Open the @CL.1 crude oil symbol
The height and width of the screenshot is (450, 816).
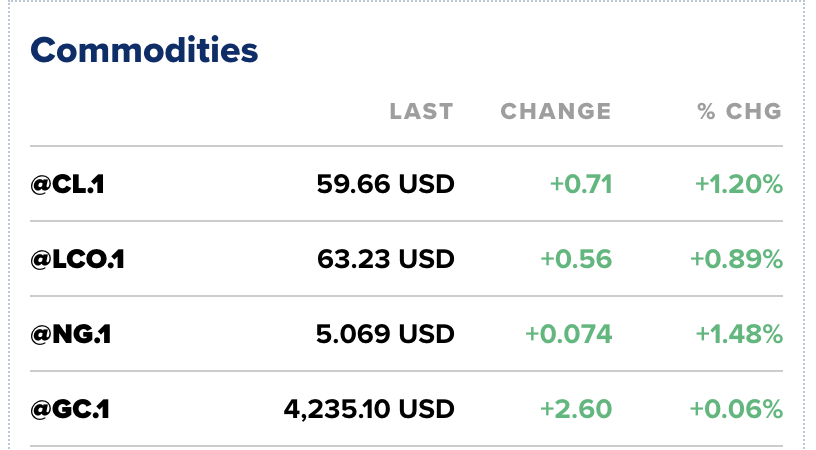point(68,184)
